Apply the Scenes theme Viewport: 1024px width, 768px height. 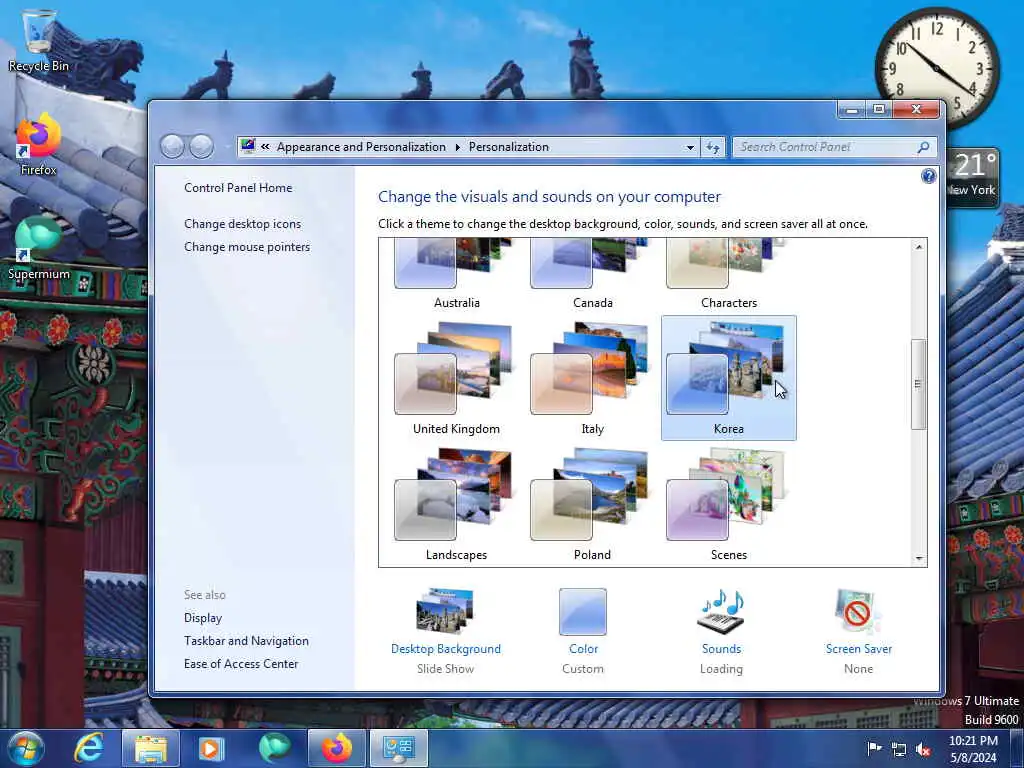coord(728,504)
